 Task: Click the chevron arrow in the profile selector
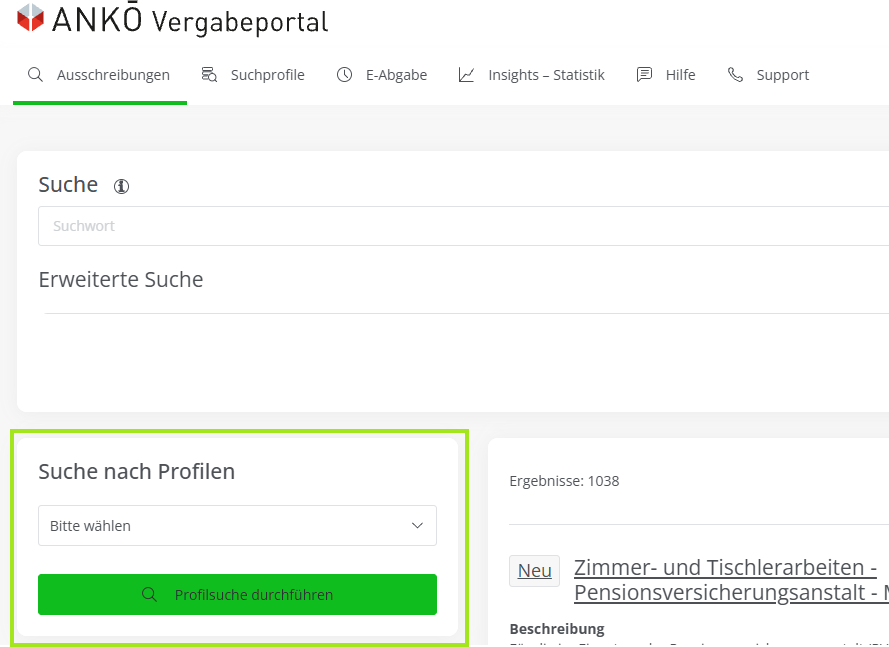point(418,526)
